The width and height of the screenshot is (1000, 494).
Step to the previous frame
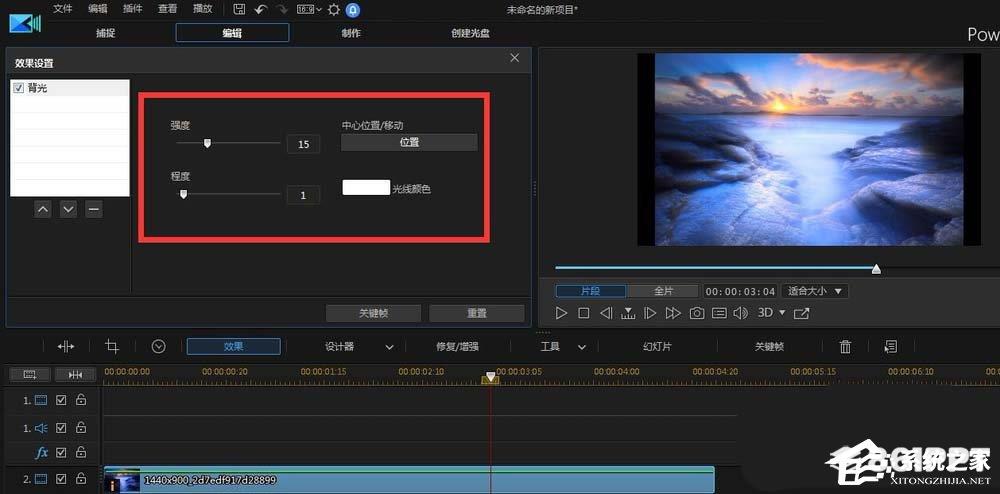(x=607, y=313)
